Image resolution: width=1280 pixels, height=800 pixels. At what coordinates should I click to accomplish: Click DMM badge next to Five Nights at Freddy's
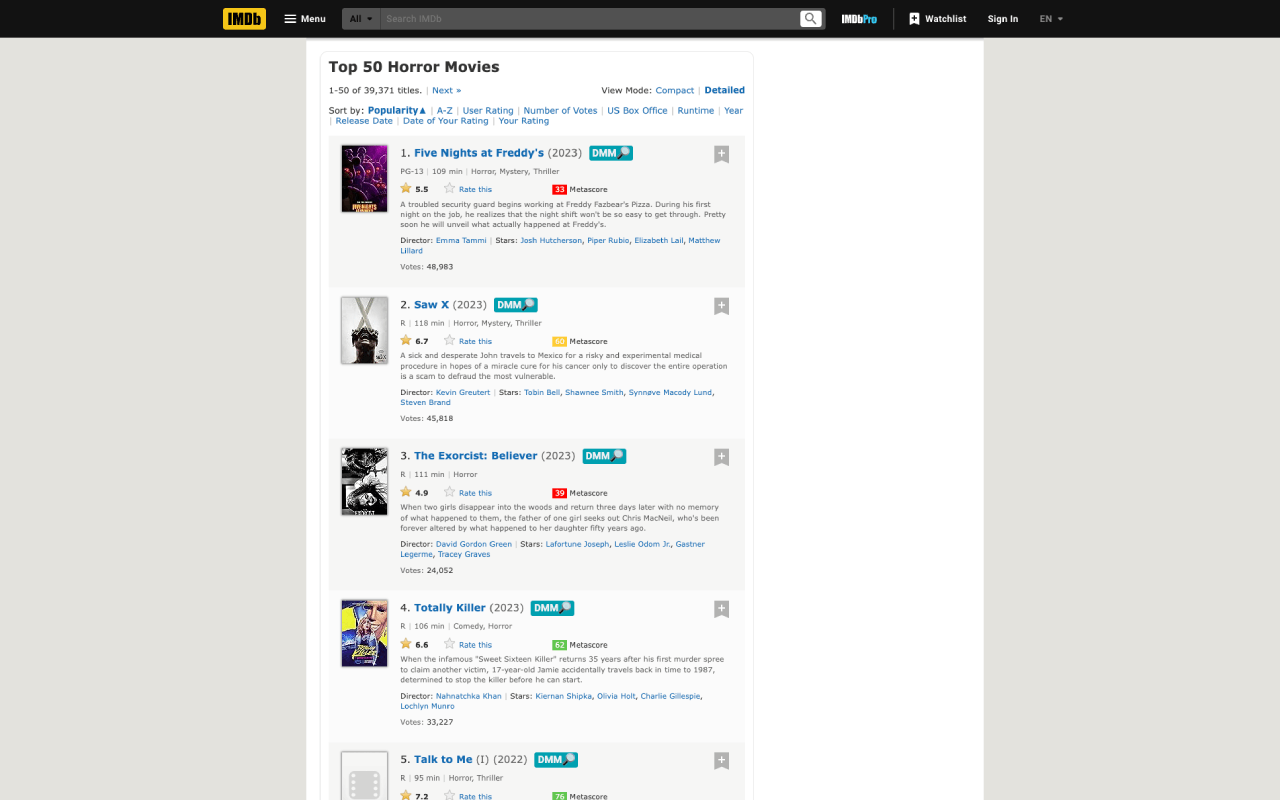pos(611,153)
